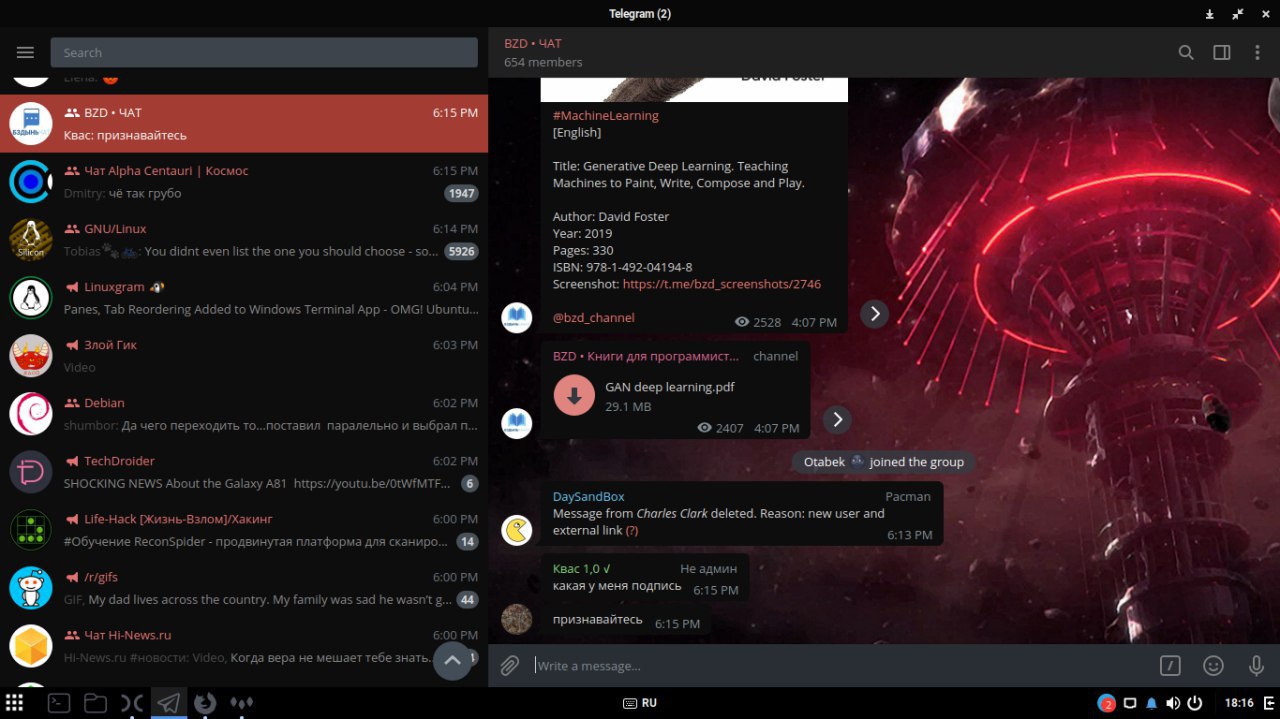The width and height of the screenshot is (1280, 719).
Task: Jump up with the round chevron button
Action: coord(452,661)
